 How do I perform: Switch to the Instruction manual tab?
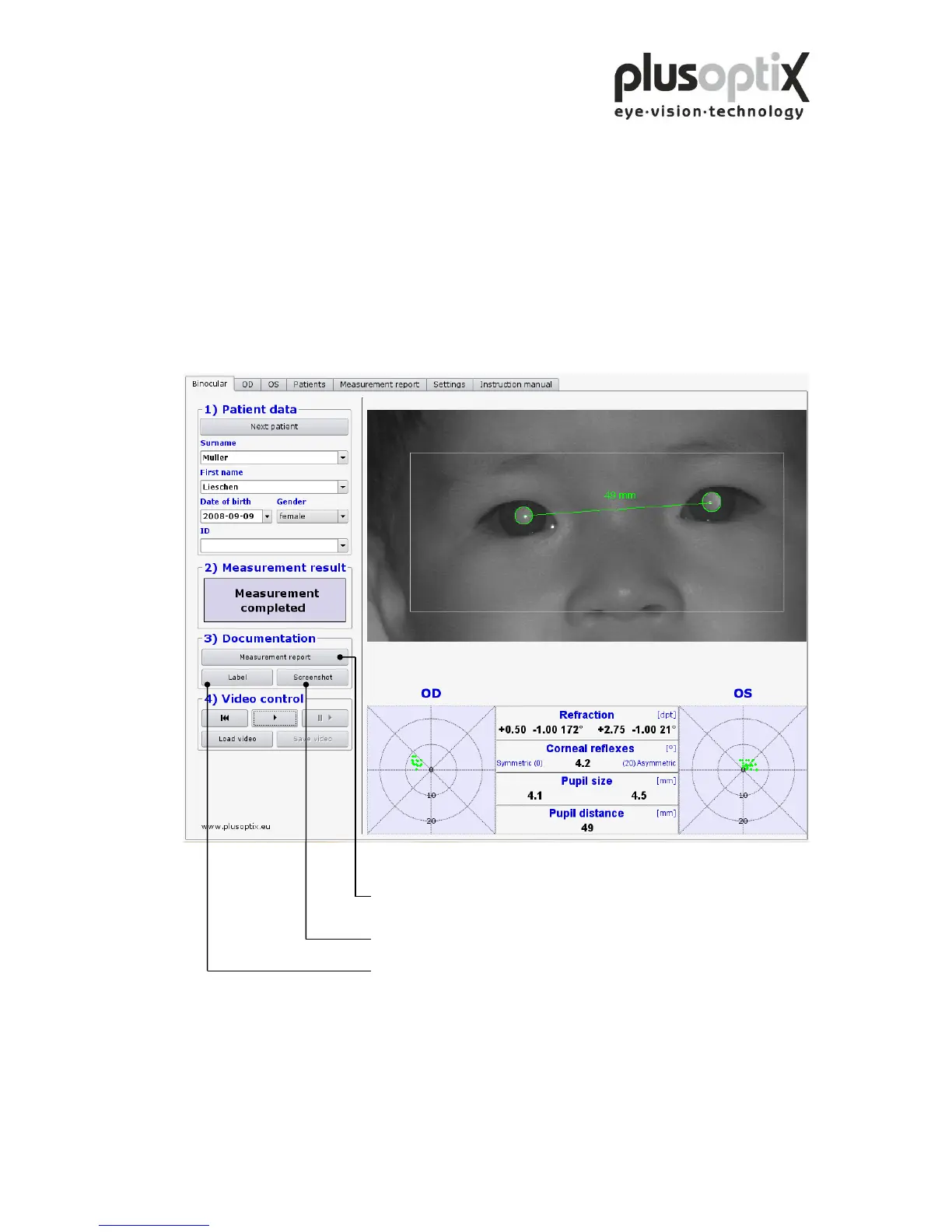(x=516, y=384)
